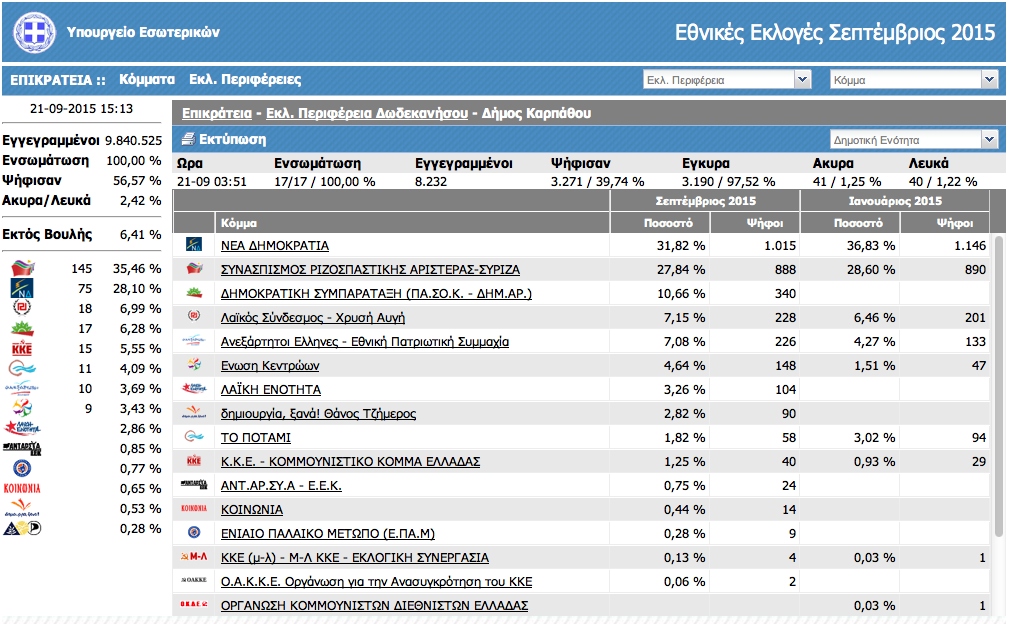Click the Χρυσή Αυγή row logo in table
This screenshot has width=1014, height=624.
pyautogui.click(x=194, y=316)
